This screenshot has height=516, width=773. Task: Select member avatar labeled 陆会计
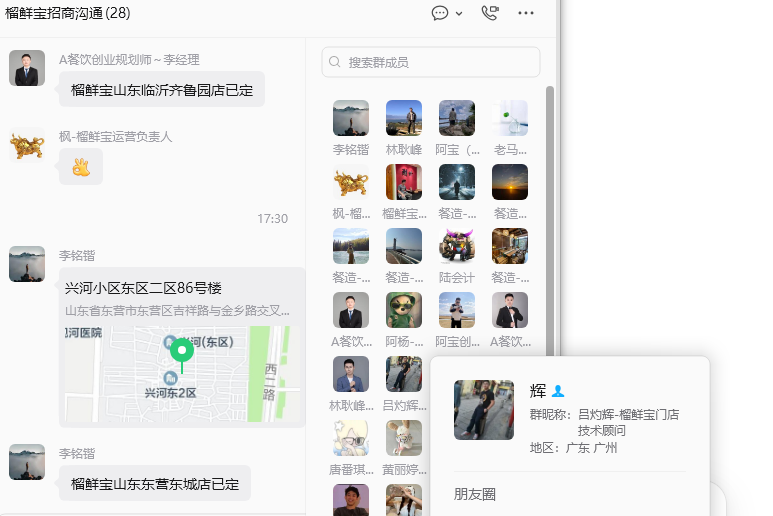(457, 246)
